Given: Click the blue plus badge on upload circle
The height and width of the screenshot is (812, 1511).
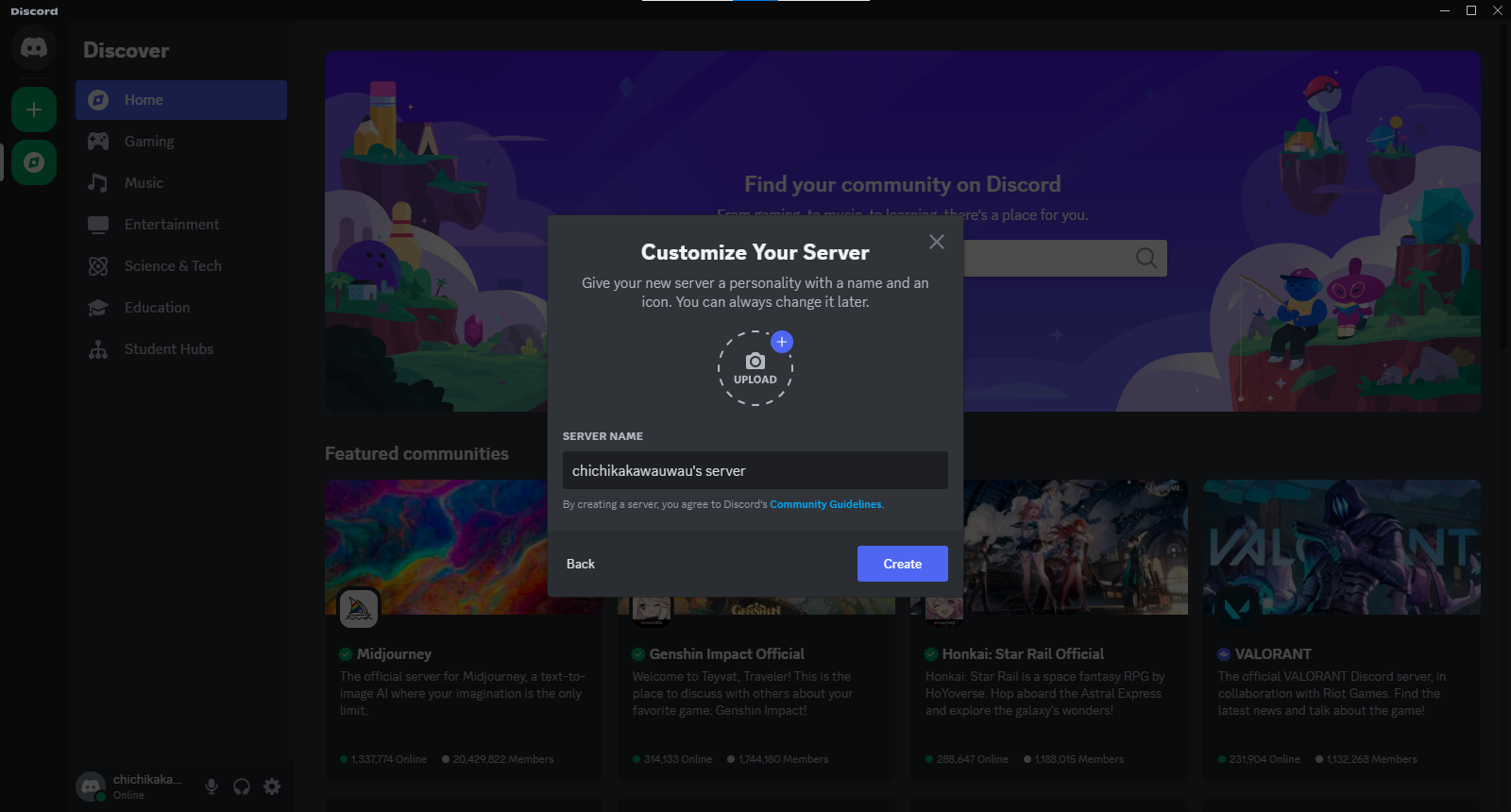Looking at the screenshot, I should coord(782,342).
